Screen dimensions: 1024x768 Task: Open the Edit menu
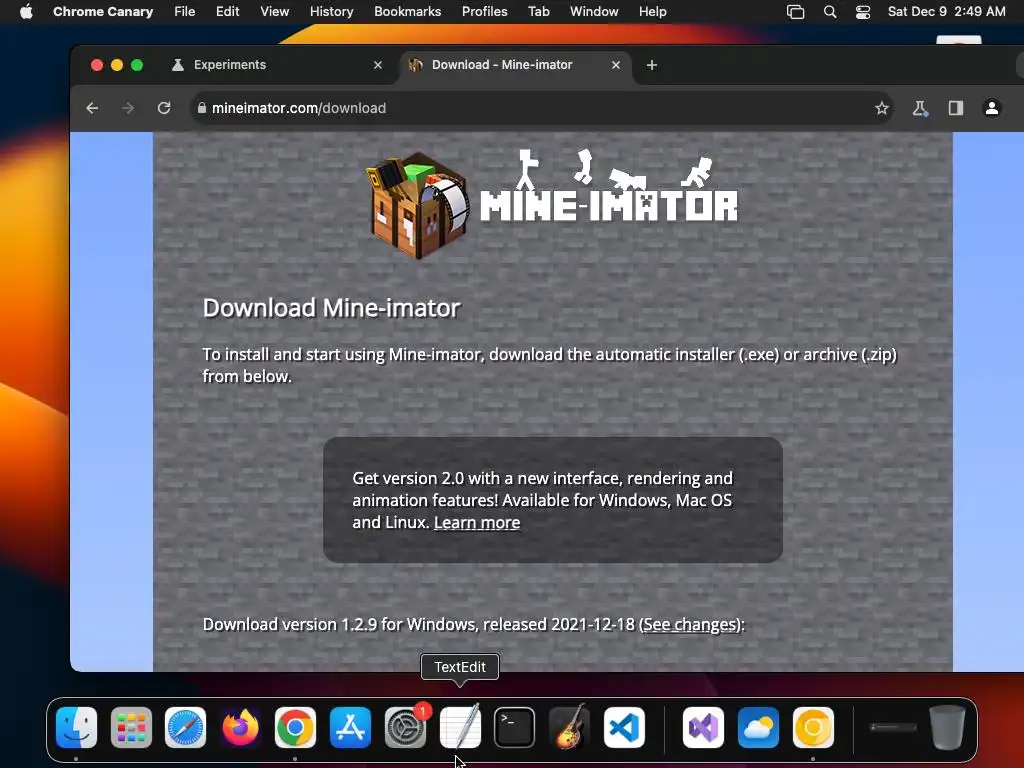tap(227, 12)
